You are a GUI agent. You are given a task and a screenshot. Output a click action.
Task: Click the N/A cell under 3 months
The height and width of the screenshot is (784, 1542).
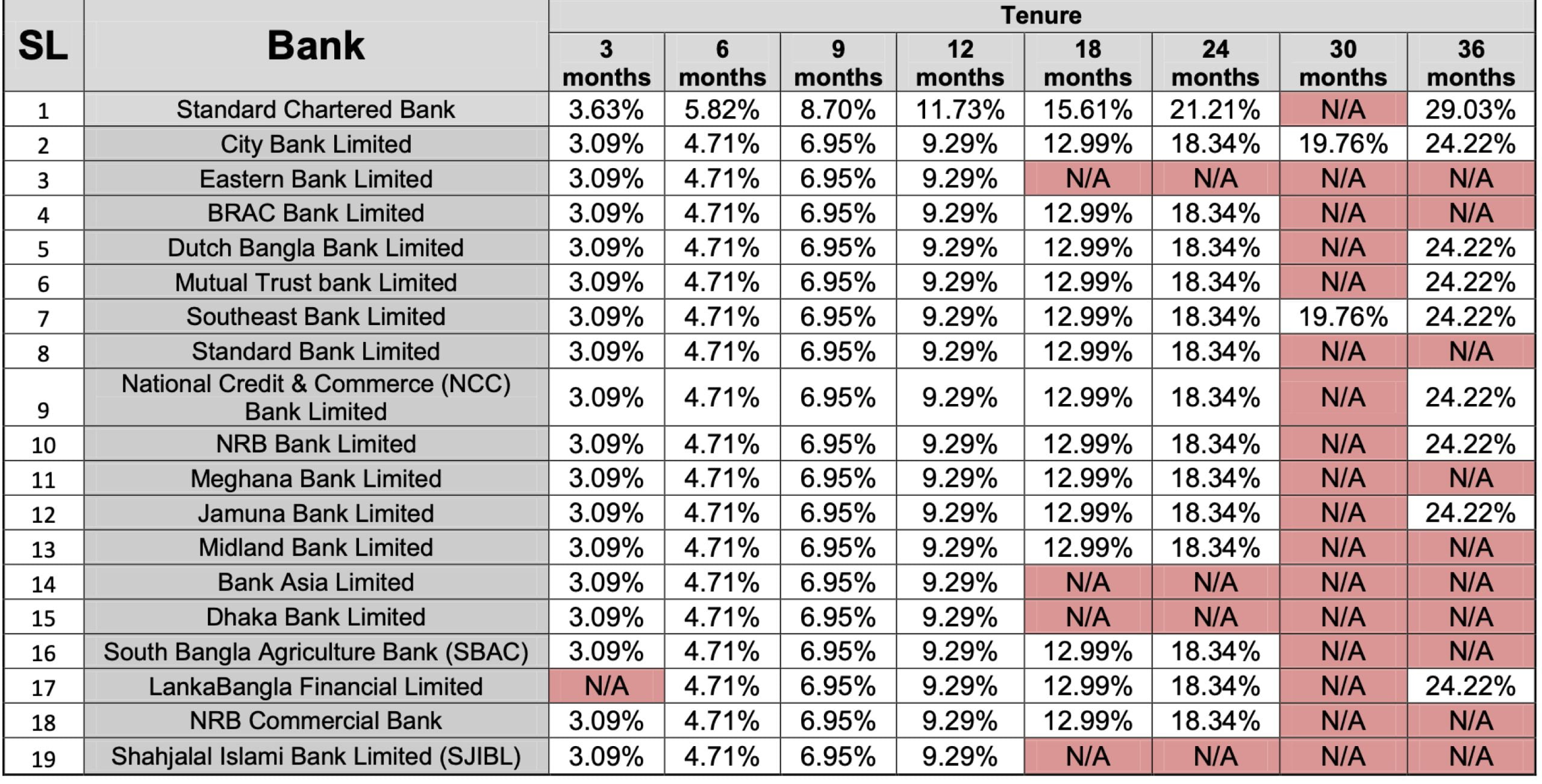pos(606,686)
